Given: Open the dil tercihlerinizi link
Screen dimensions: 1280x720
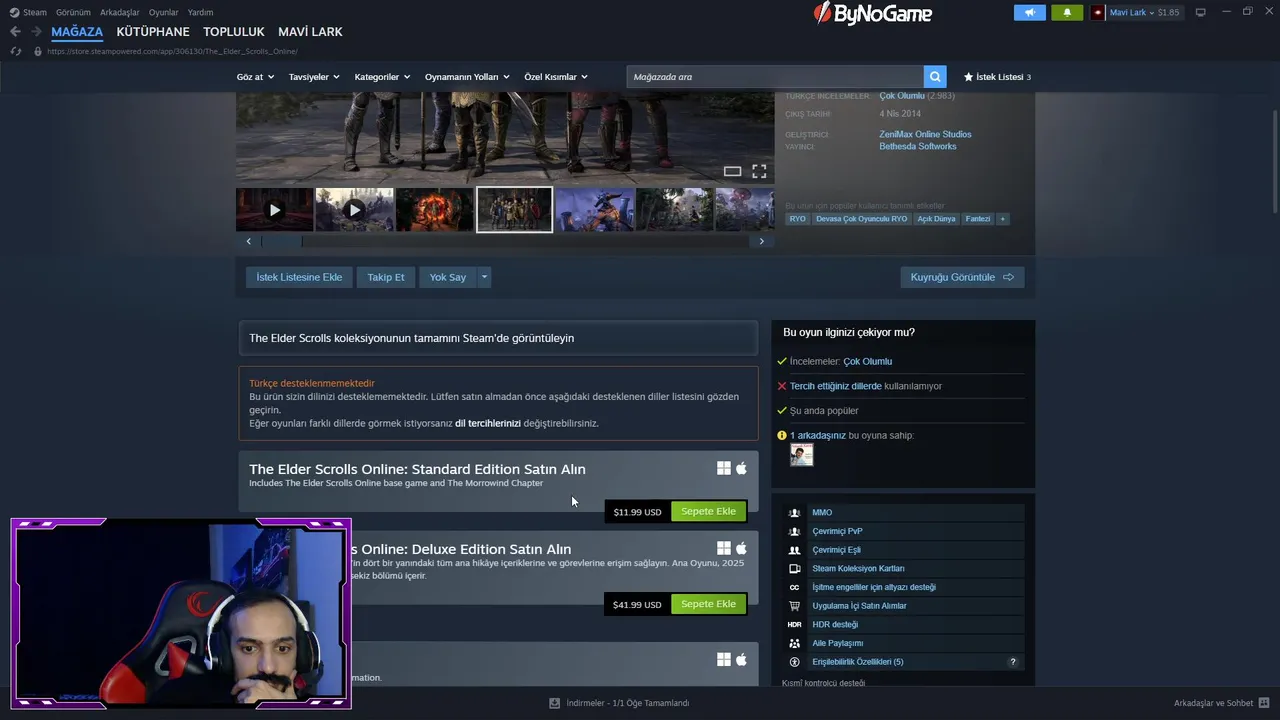Looking at the screenshot, I should pyautogui.click(x=488, y=423).
